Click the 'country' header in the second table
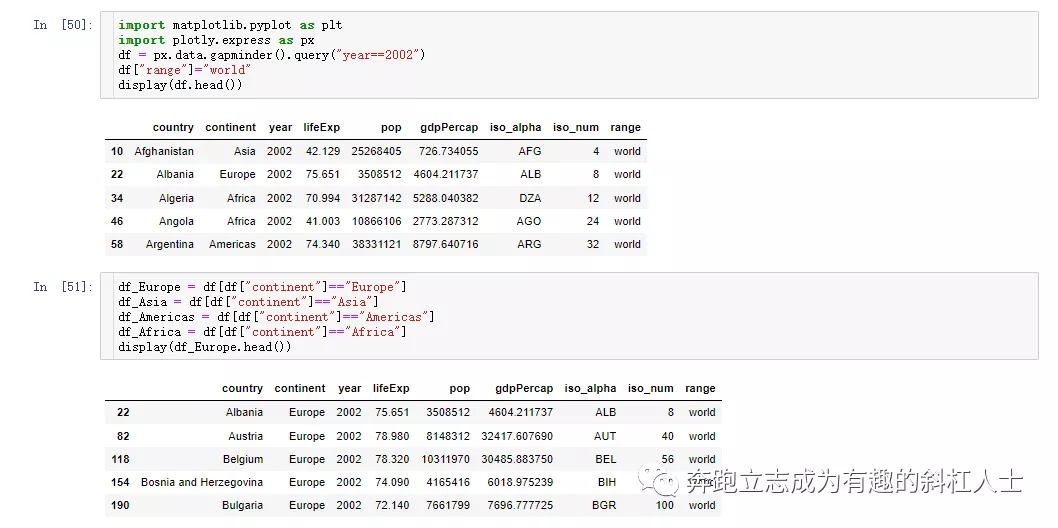This screenshot has height=528, width=1058. point(242,388)
